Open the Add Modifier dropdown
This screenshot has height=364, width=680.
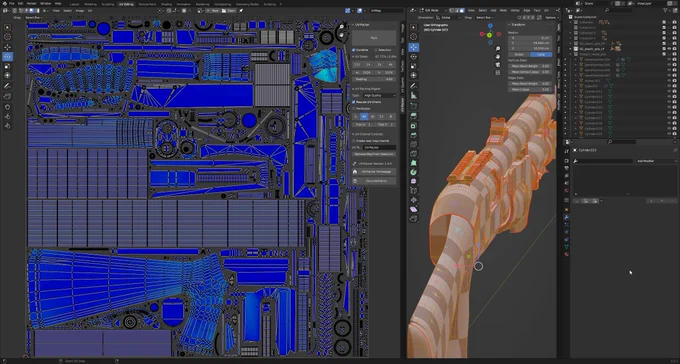point(656,161)
